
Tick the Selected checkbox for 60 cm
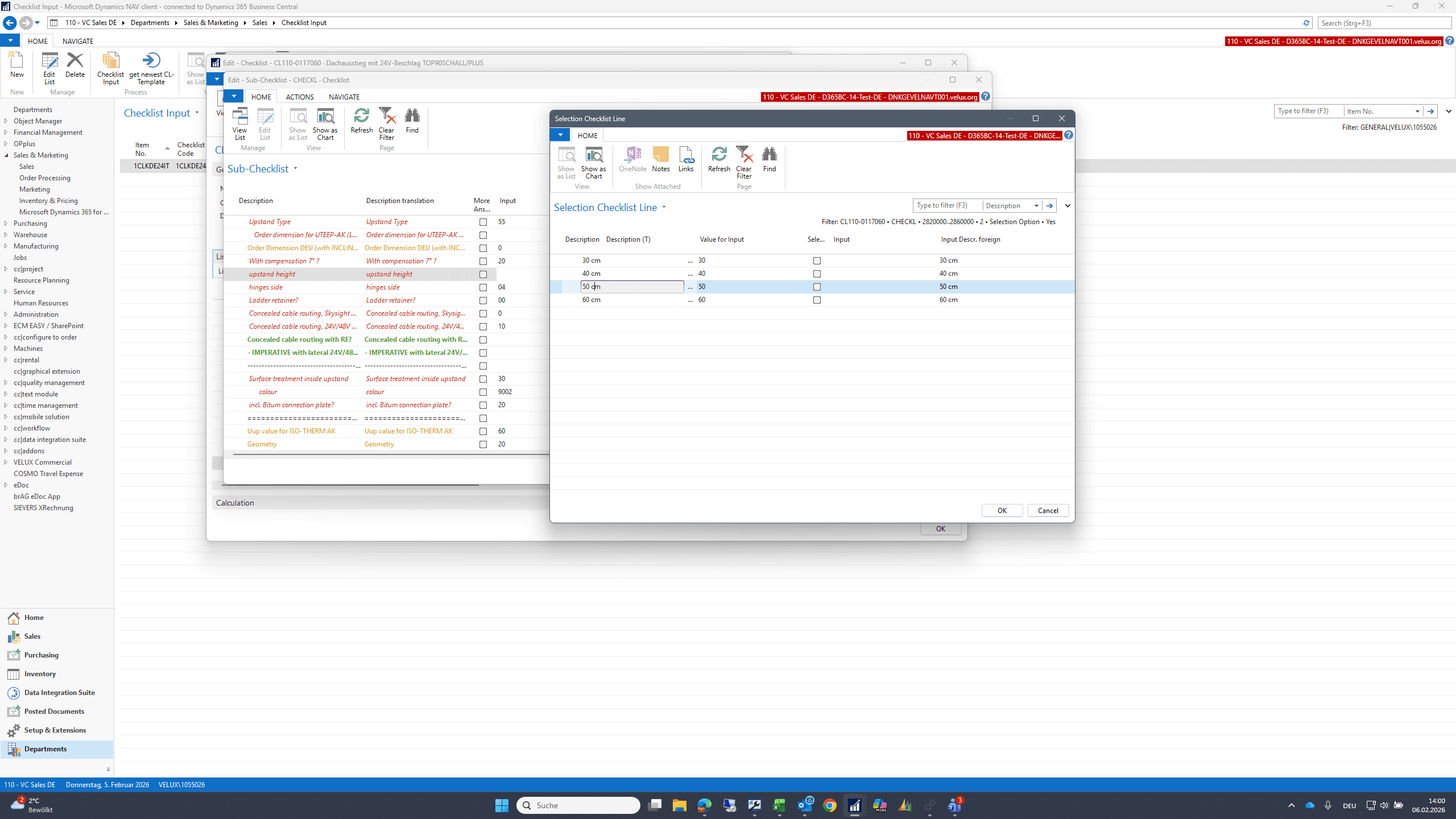[817, 300]
